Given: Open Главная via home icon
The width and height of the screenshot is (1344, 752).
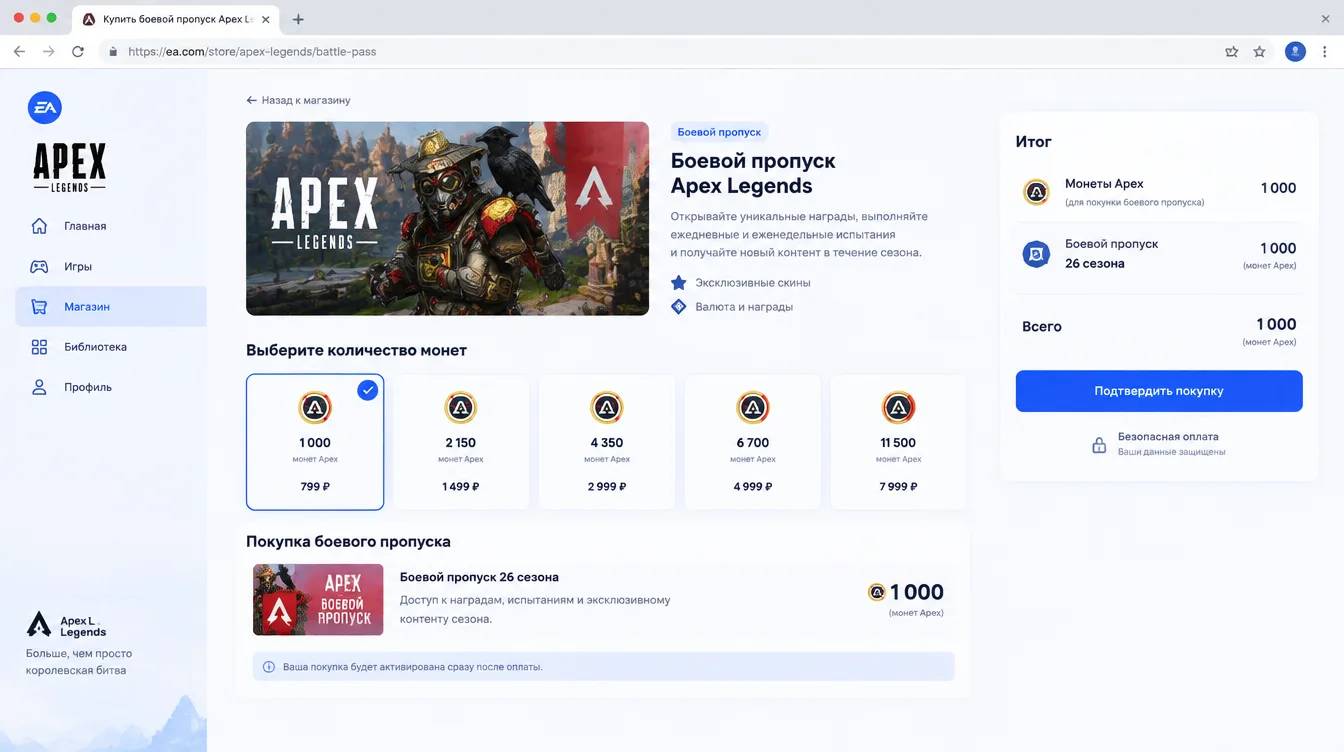Looking at the screenshot, I should pyautogui.click(x=39, y=226).
